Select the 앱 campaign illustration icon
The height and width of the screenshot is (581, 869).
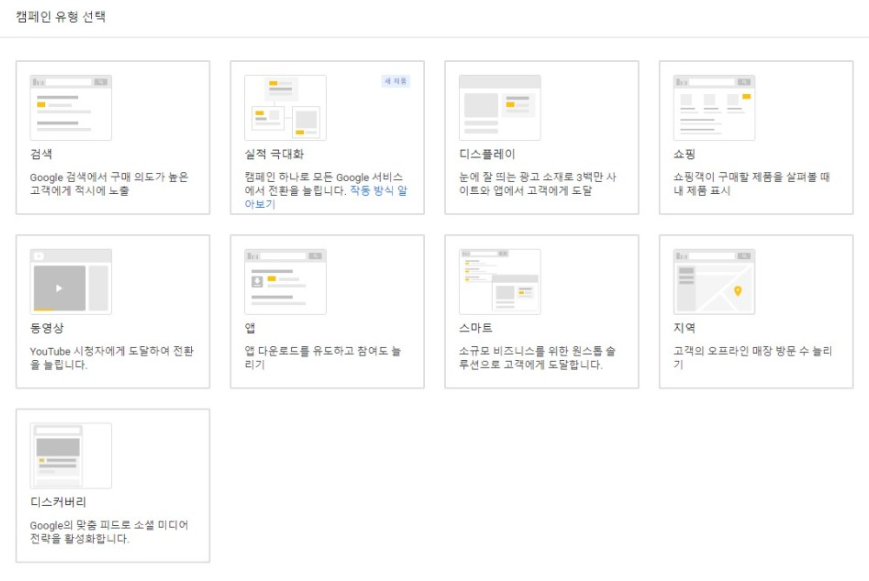pos(285,282)
